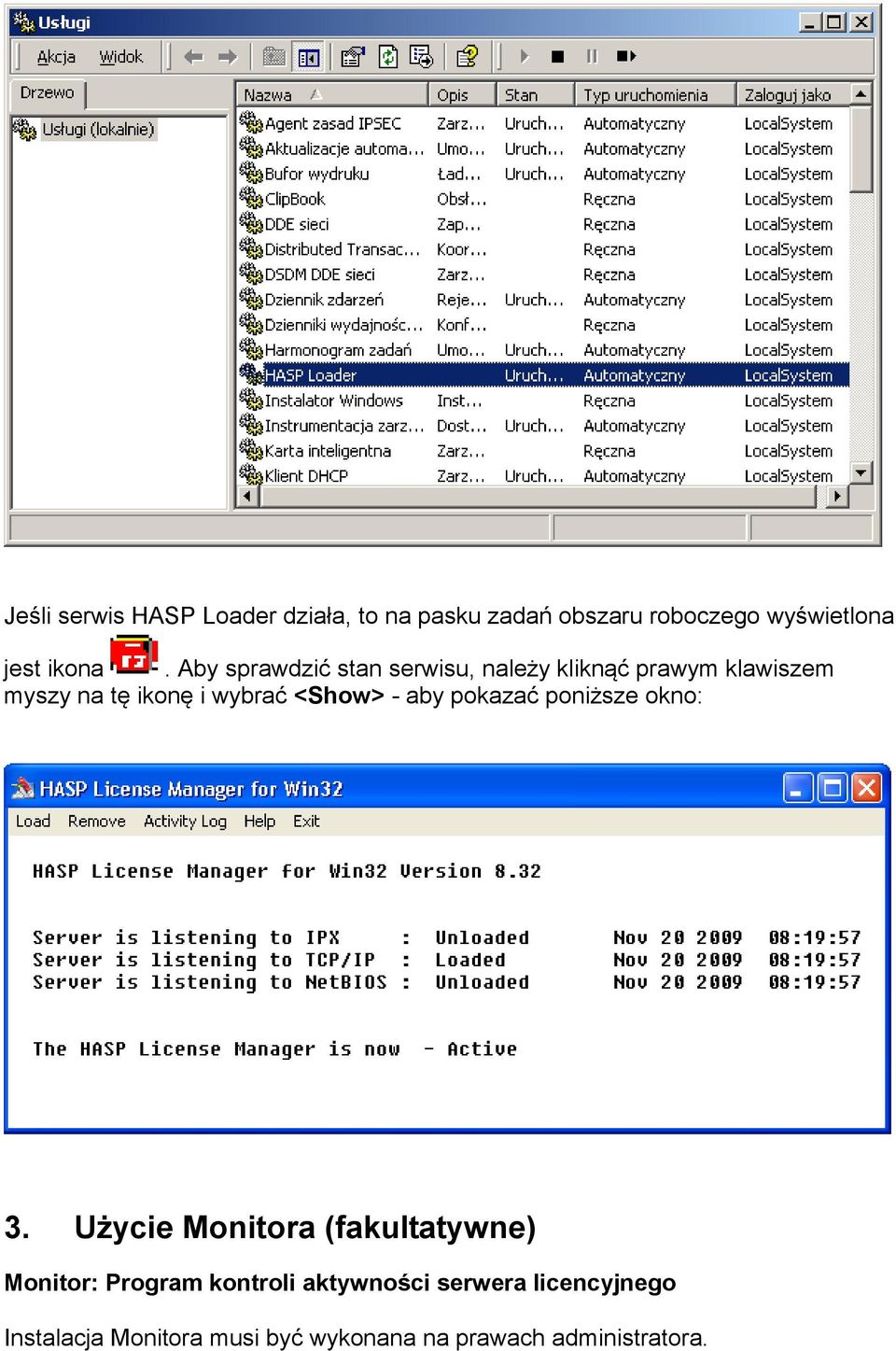Screen dimensions: 896x1351
Task: Open the Properties toolbar icon
Action: [x=352, y=57]
